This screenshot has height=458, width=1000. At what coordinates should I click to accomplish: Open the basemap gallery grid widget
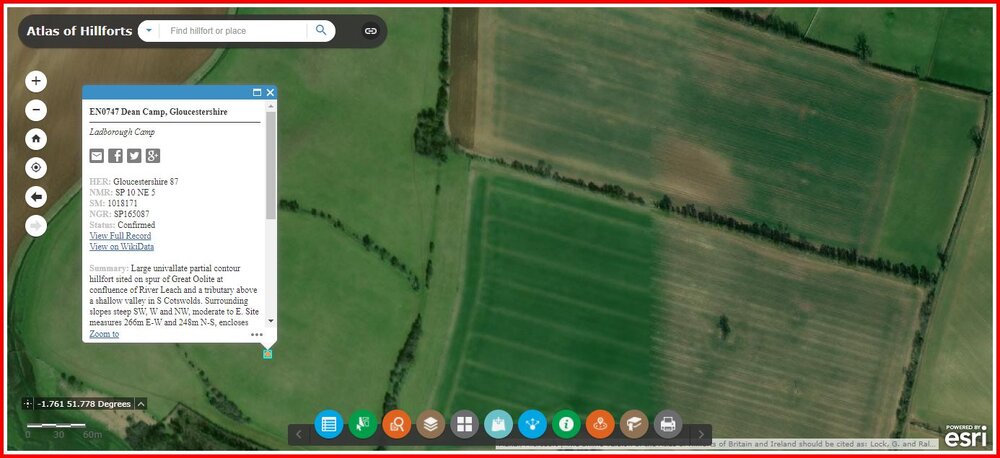(x=464, y=424)
